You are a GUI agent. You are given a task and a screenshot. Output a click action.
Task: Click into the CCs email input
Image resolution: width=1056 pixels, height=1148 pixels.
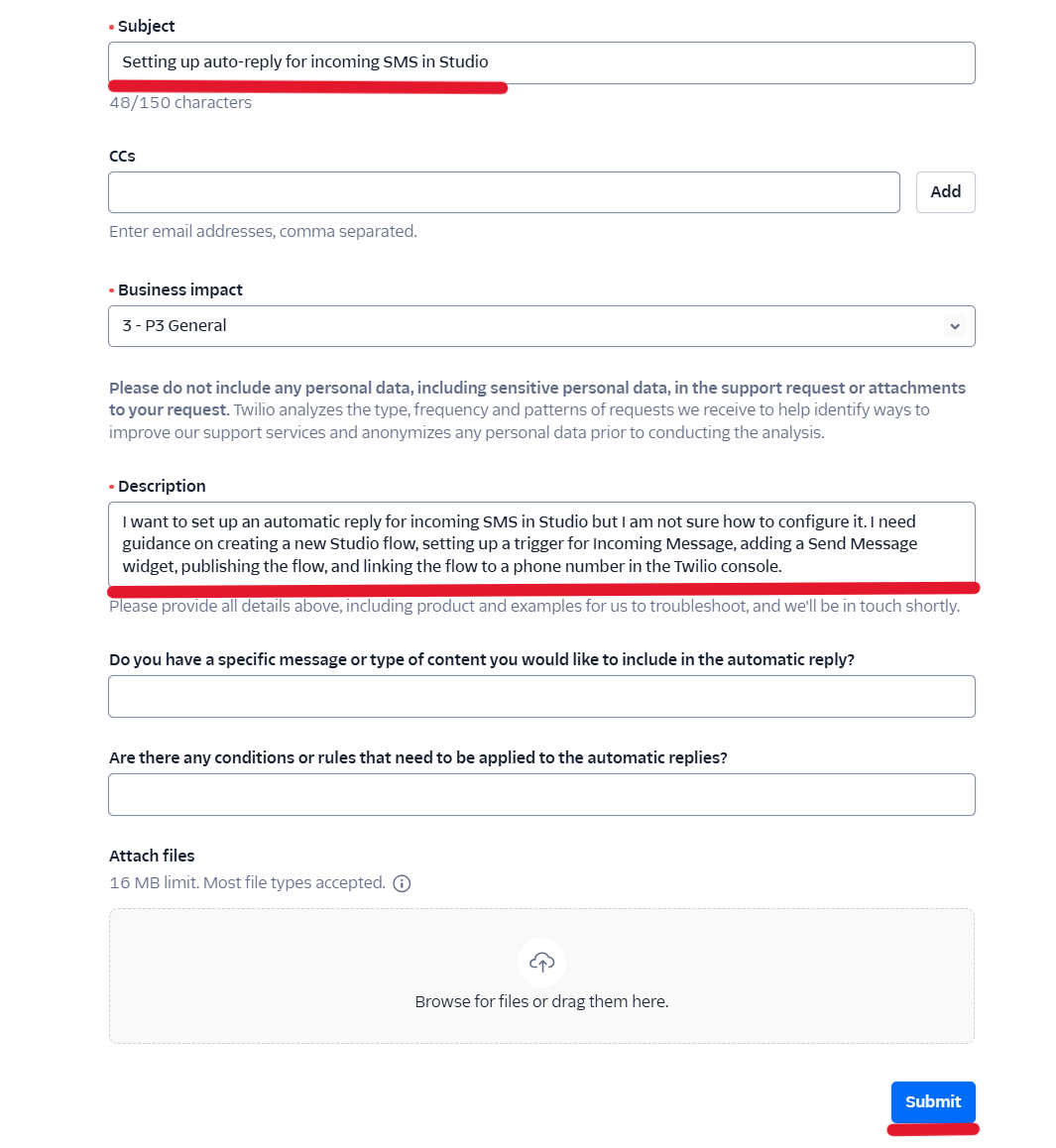point(504,192)
